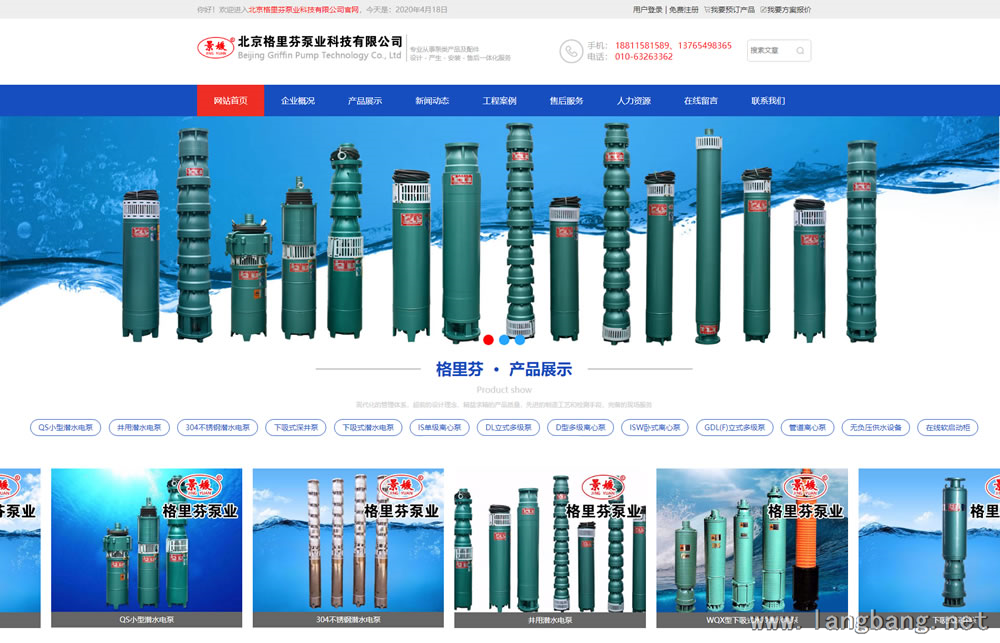1000x643 pixels.
Task: Click the 下吸式潜水电泵 category pill
Action: click(x=368, y=427)
